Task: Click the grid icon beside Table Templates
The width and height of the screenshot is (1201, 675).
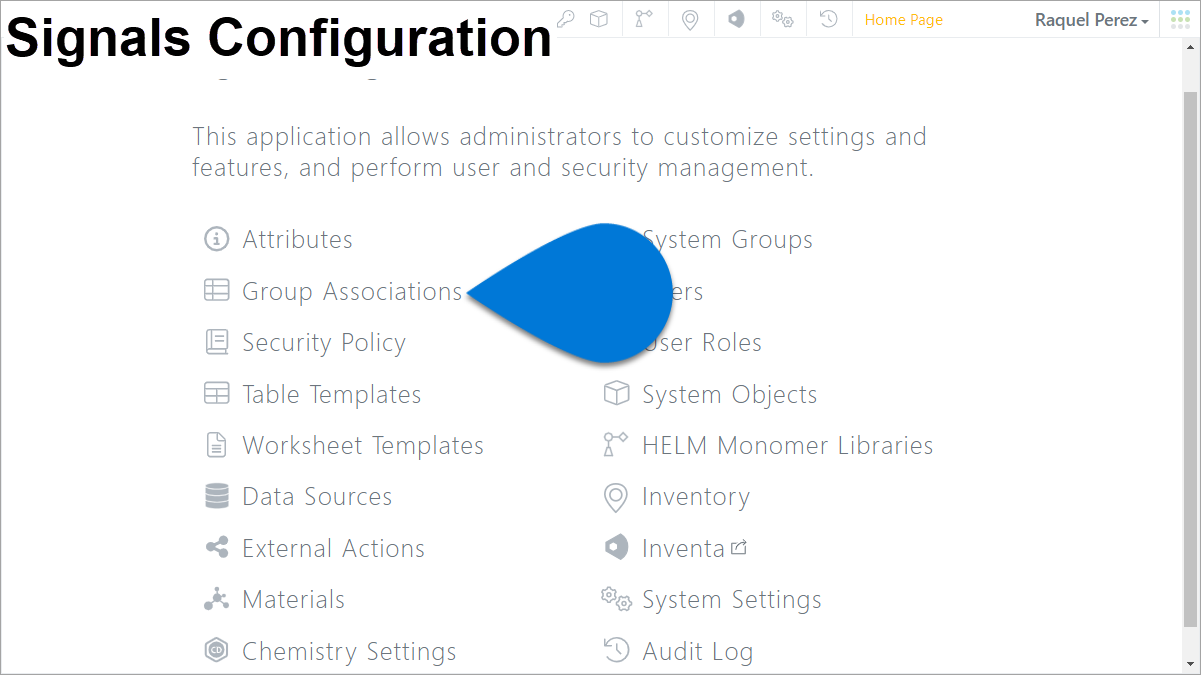Action: tap(216, 393)
